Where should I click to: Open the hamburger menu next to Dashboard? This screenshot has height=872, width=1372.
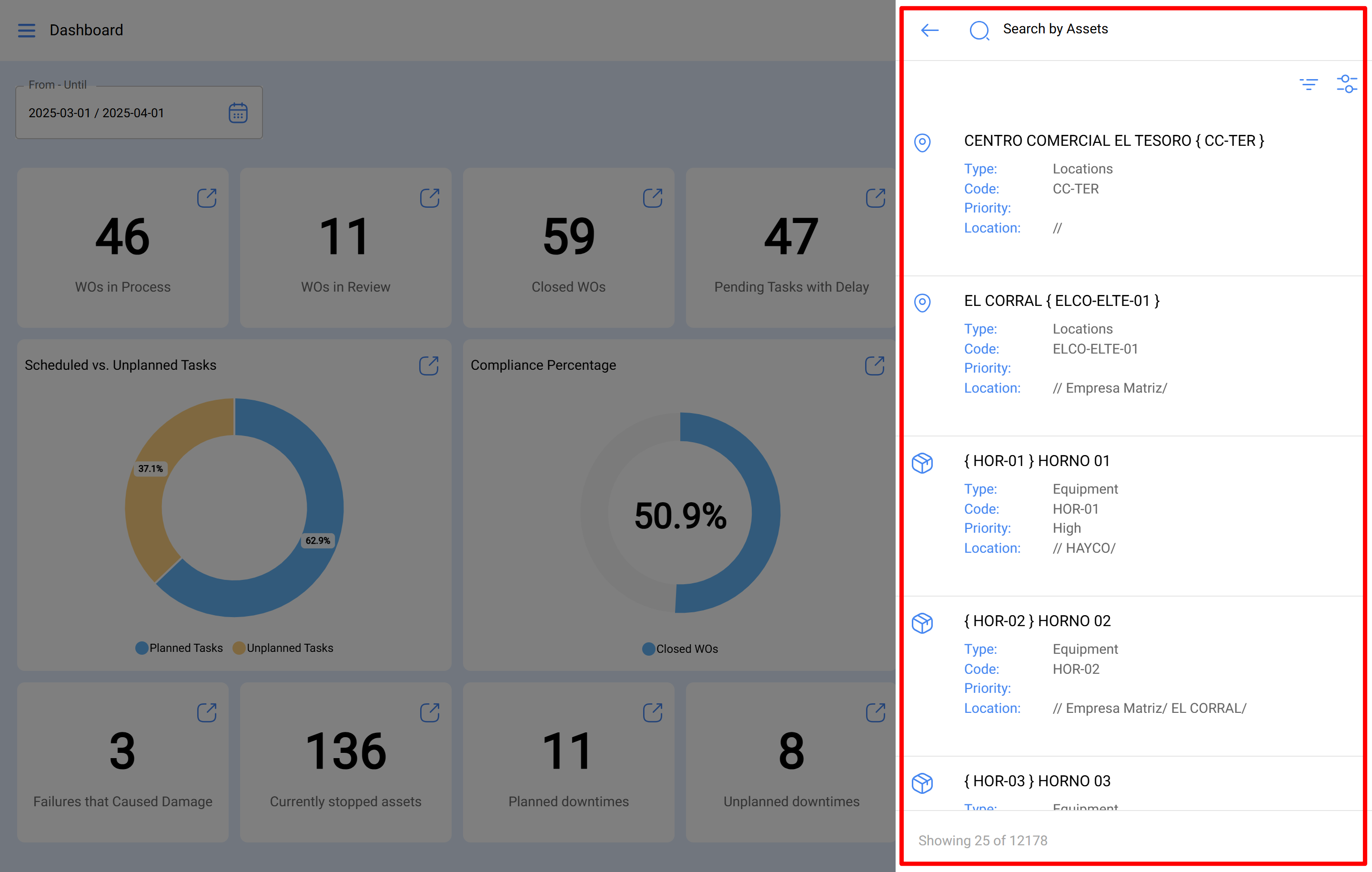click(26, 30)
